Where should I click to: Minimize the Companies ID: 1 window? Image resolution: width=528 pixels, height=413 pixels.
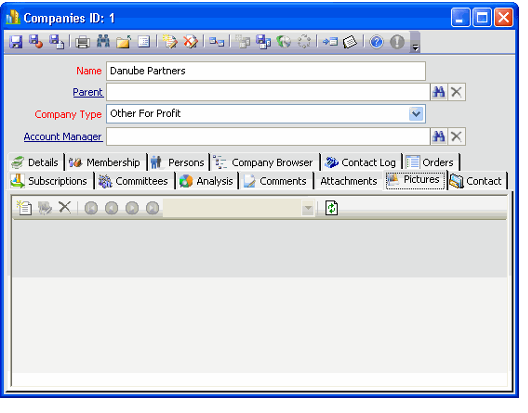click(x=460, y=17)
